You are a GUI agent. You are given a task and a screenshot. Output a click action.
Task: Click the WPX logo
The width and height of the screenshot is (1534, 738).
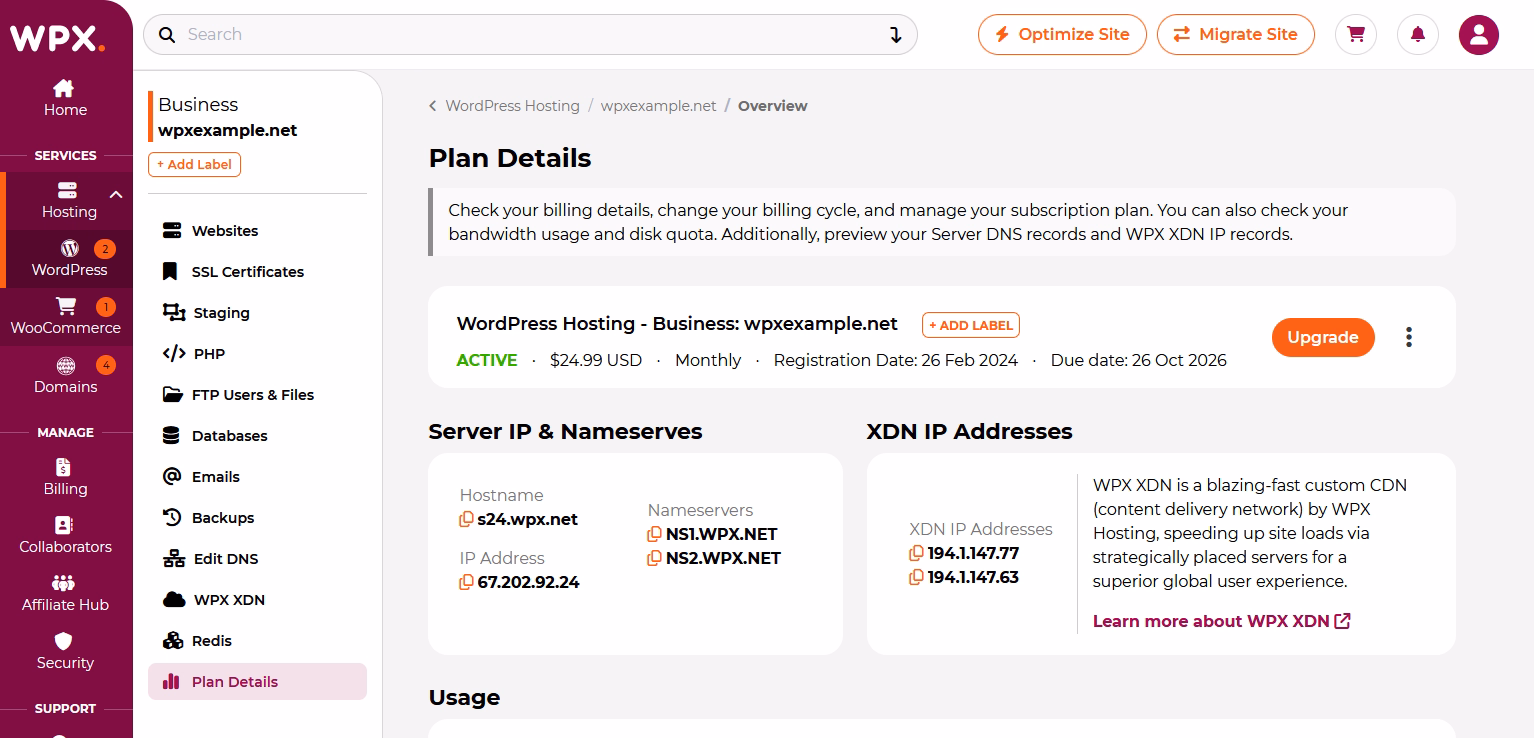57,38
